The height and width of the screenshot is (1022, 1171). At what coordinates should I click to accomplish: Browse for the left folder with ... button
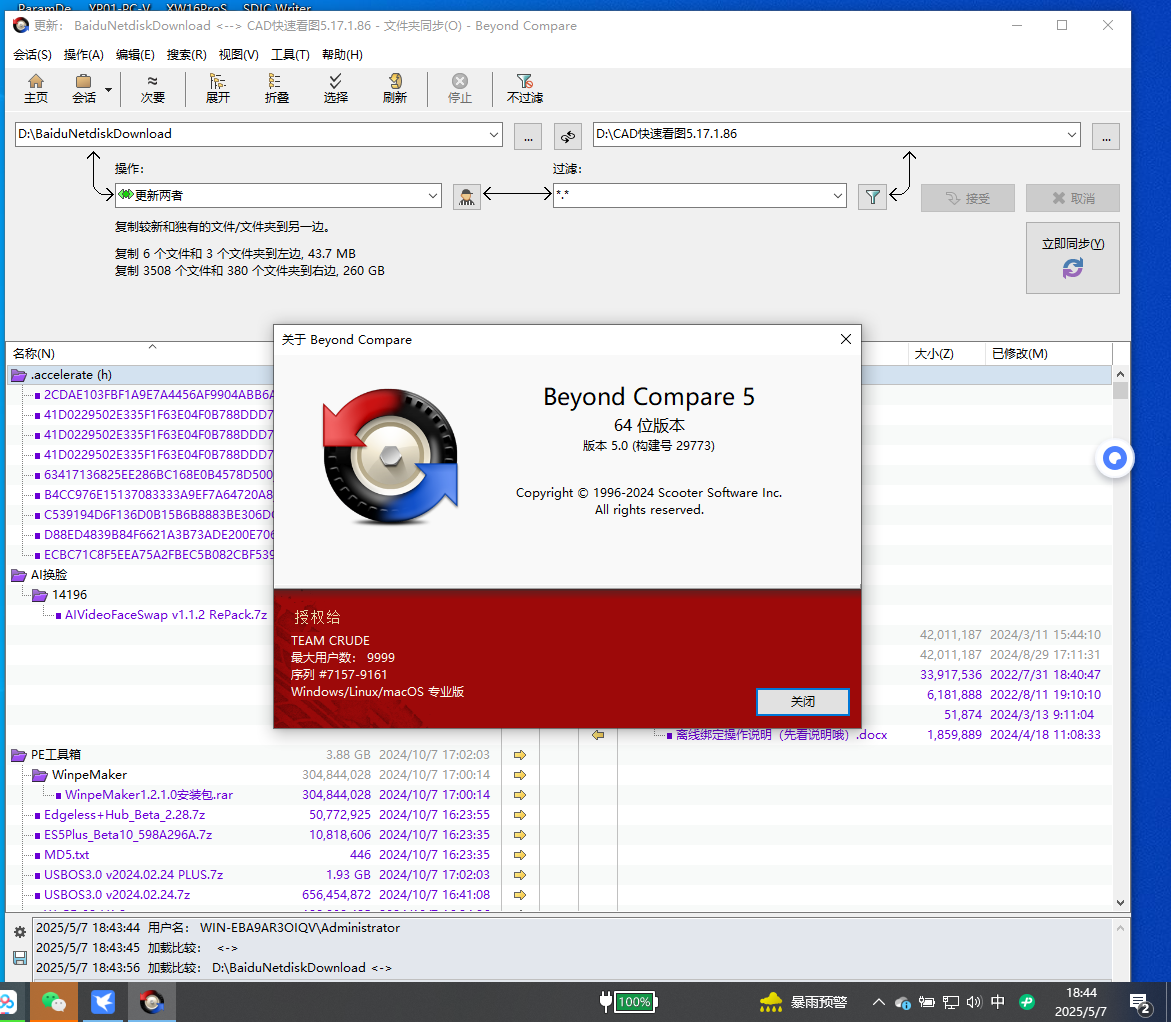tap(528, 137)
